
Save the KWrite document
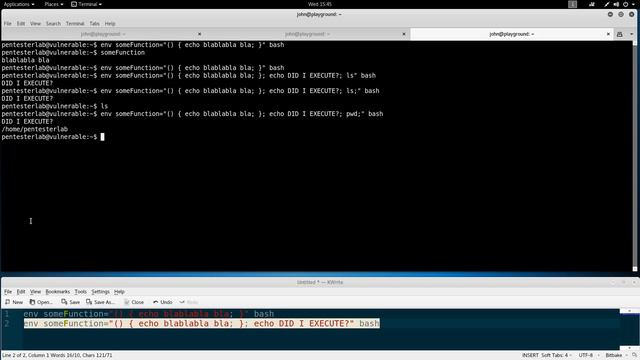71,302
